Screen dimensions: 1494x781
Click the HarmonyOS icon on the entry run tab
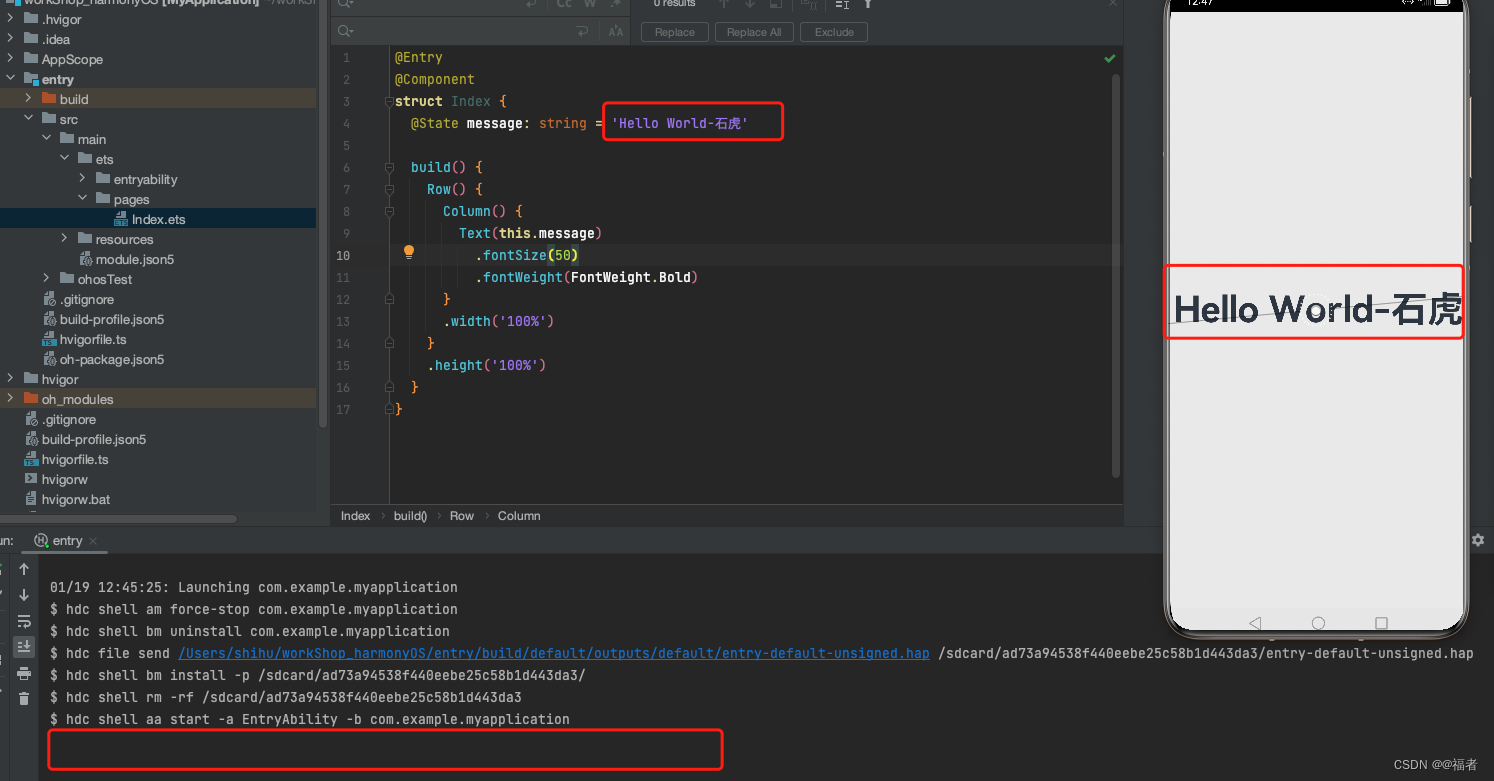(41, 540)
